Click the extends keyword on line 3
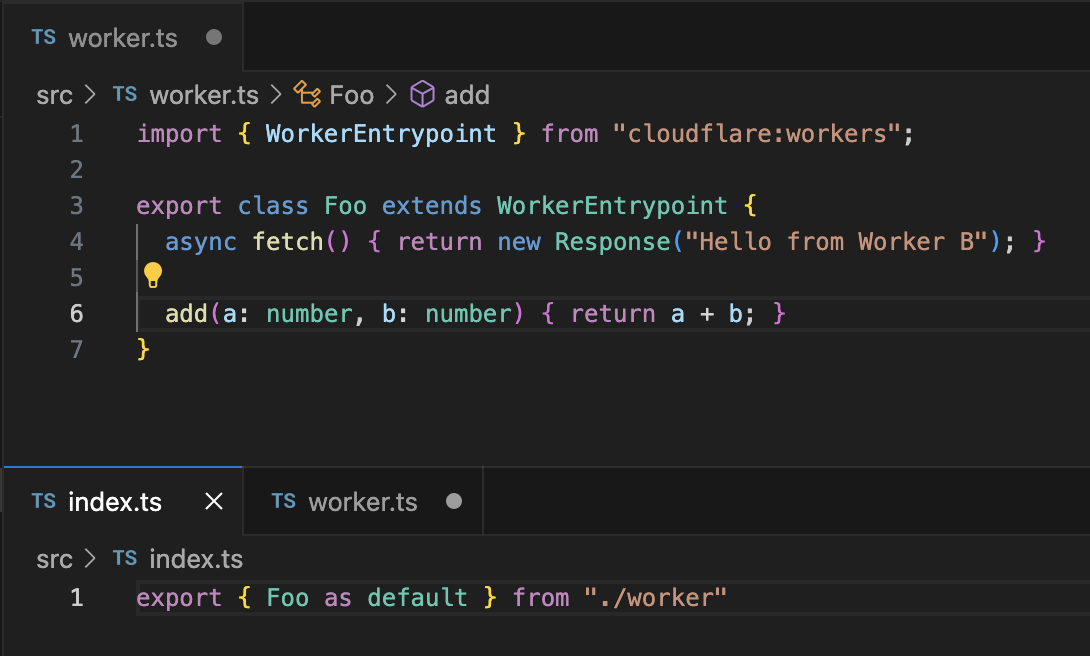This screenshot has height=656, width=1090. (432, 206)
